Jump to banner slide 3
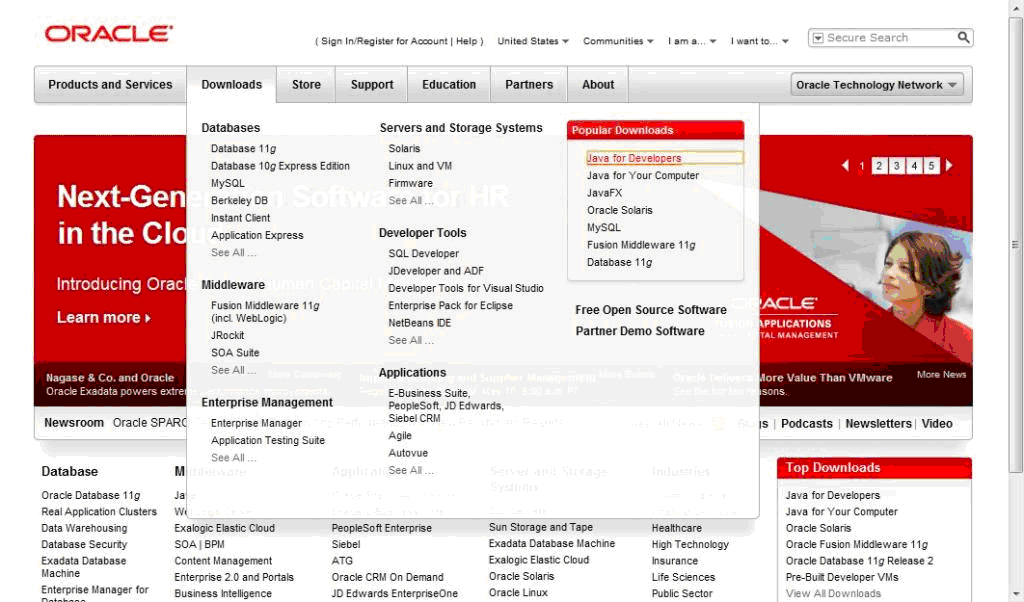Screen dimensions: 1024x602 [x=897, y=166]
